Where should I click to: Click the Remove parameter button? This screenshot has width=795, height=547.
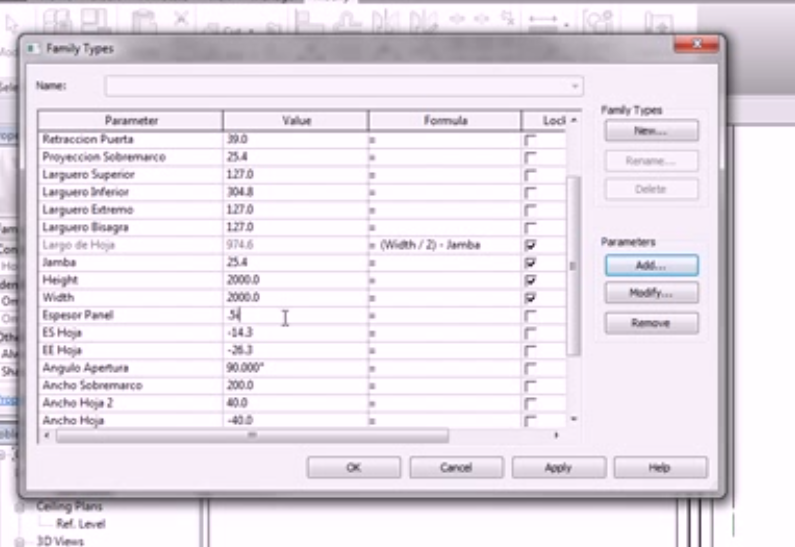click(x=652, y=323)
